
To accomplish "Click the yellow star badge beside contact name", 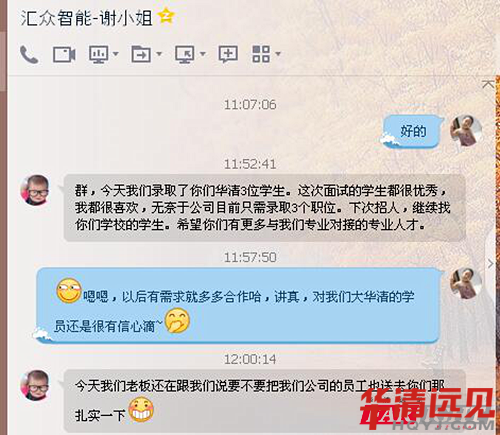I will [x=166, y=16].
